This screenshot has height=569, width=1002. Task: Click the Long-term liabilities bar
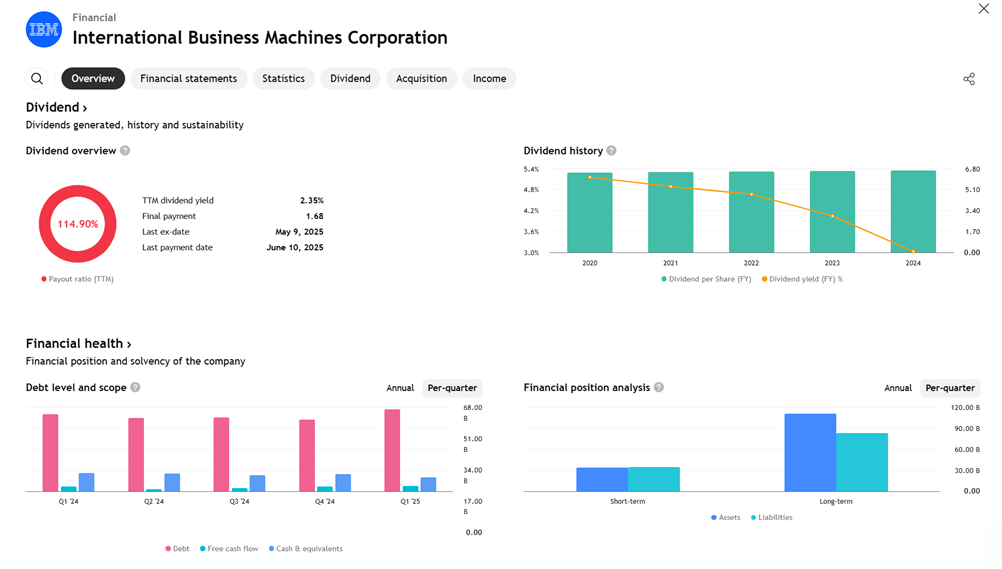(862, 462)
